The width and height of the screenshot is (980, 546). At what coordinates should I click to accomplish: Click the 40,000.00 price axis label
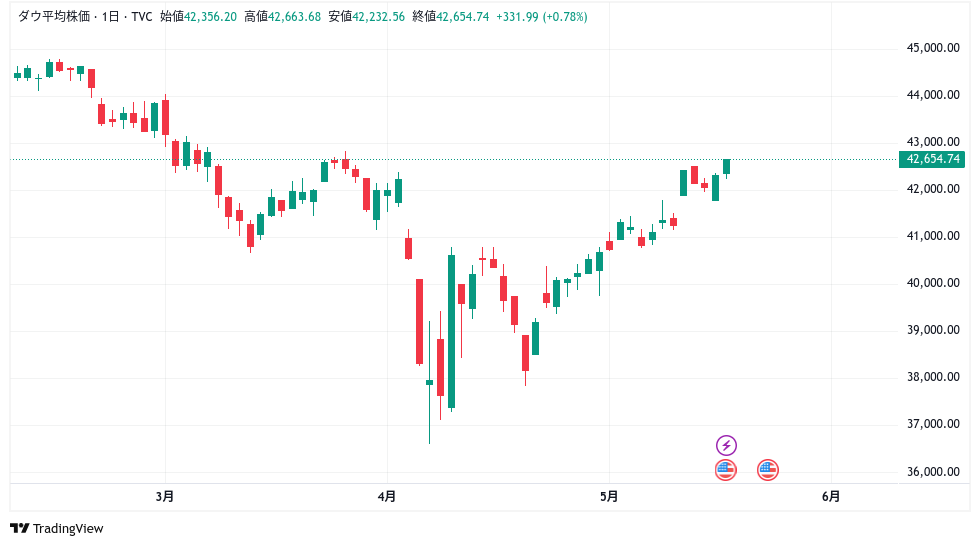pos(932,283)
